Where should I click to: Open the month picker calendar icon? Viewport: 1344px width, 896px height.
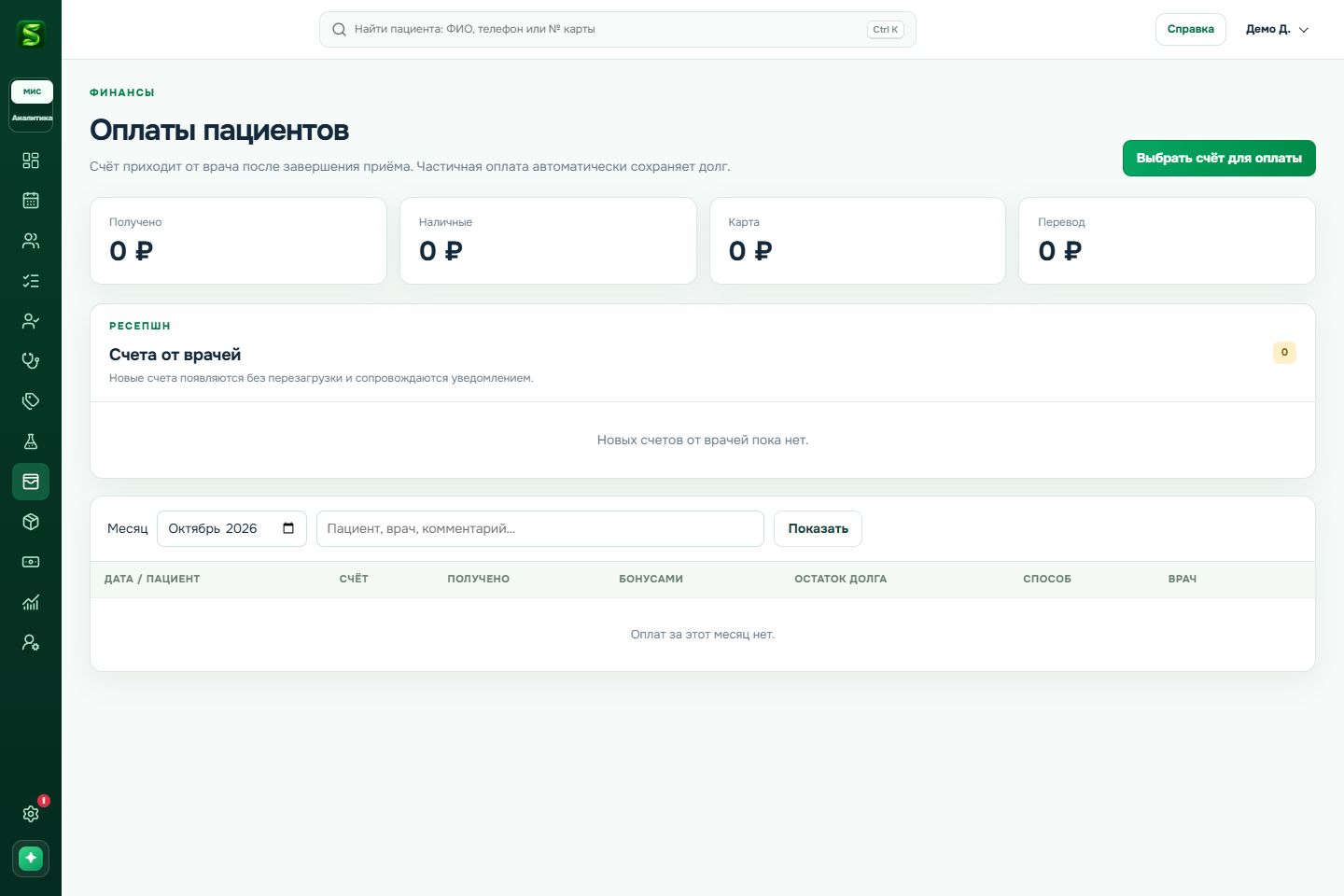tap(288, 528)
